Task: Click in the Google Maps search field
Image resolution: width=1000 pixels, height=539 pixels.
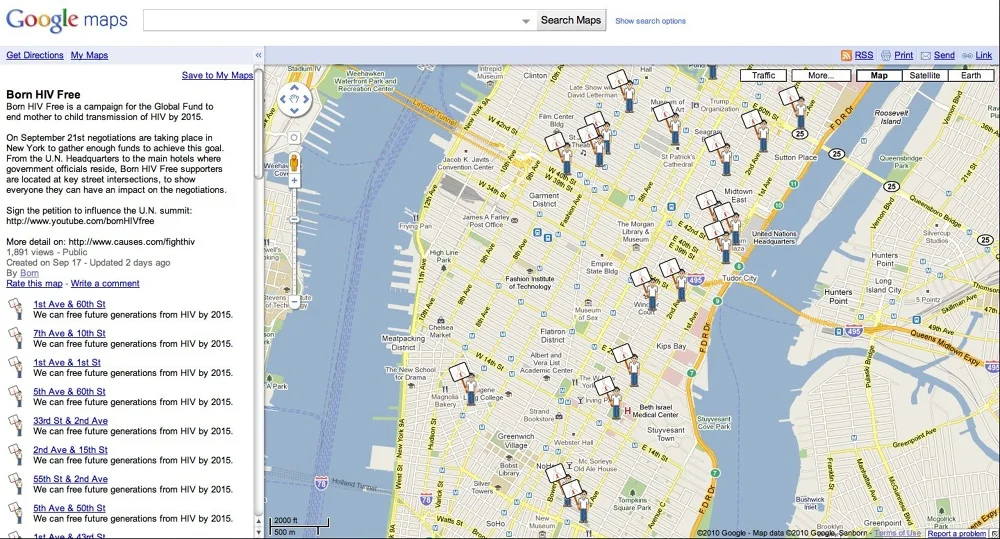Action: [x=339, y=20]
